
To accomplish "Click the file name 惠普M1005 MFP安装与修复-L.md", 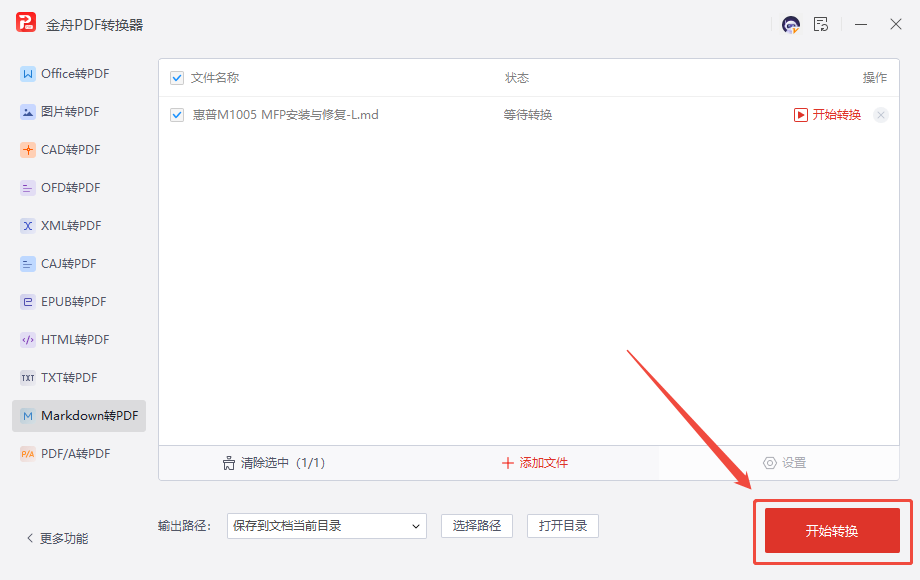I will [x=285, y=115].
